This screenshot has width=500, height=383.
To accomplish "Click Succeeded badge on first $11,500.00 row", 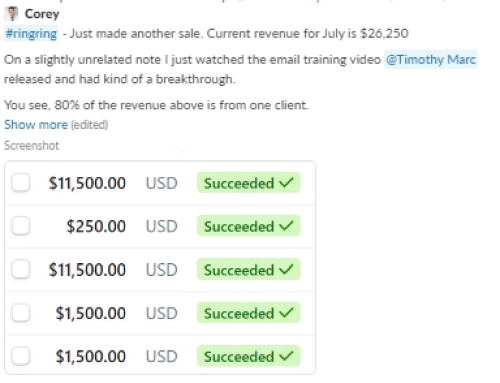I will coord(249,183).
